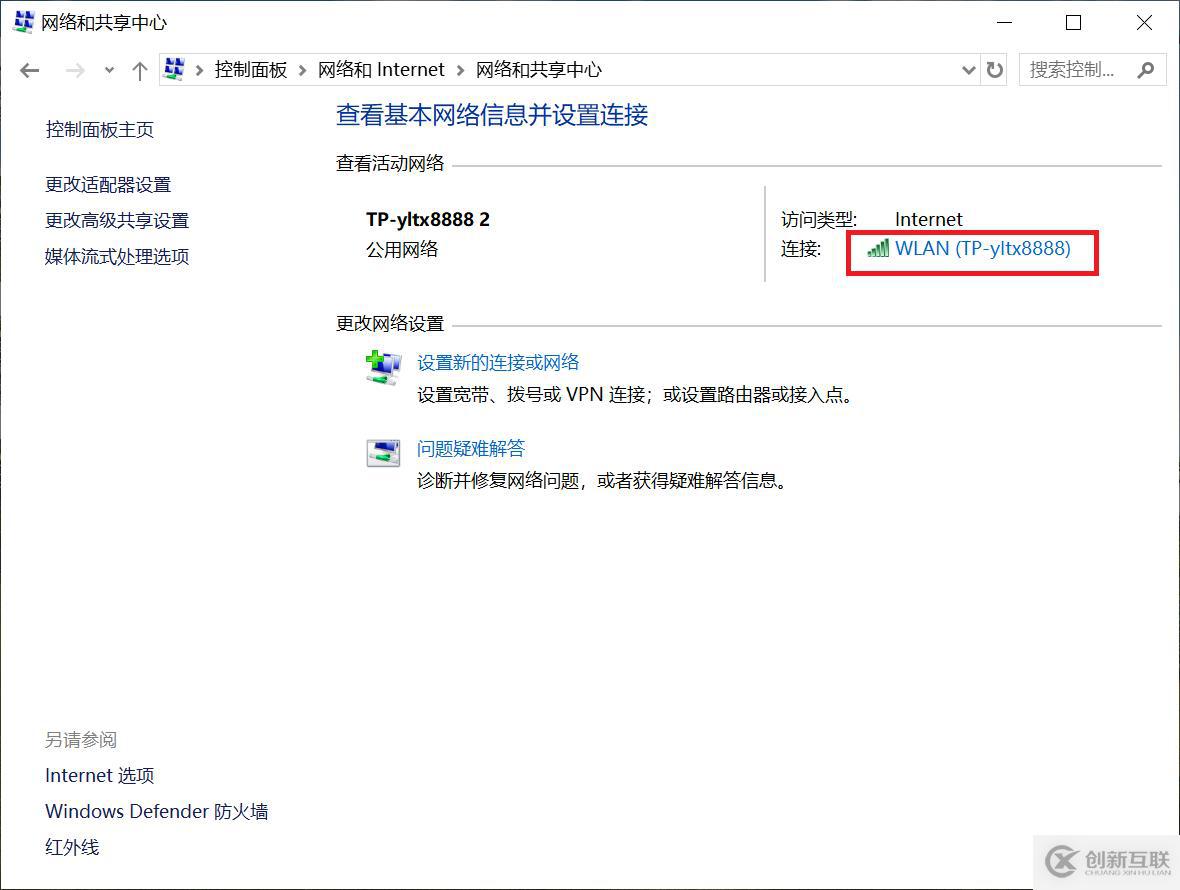The image size is (1180, 890).
Task: Open 更改高级共享设置 in the sidebar
Action: [117, 221]
